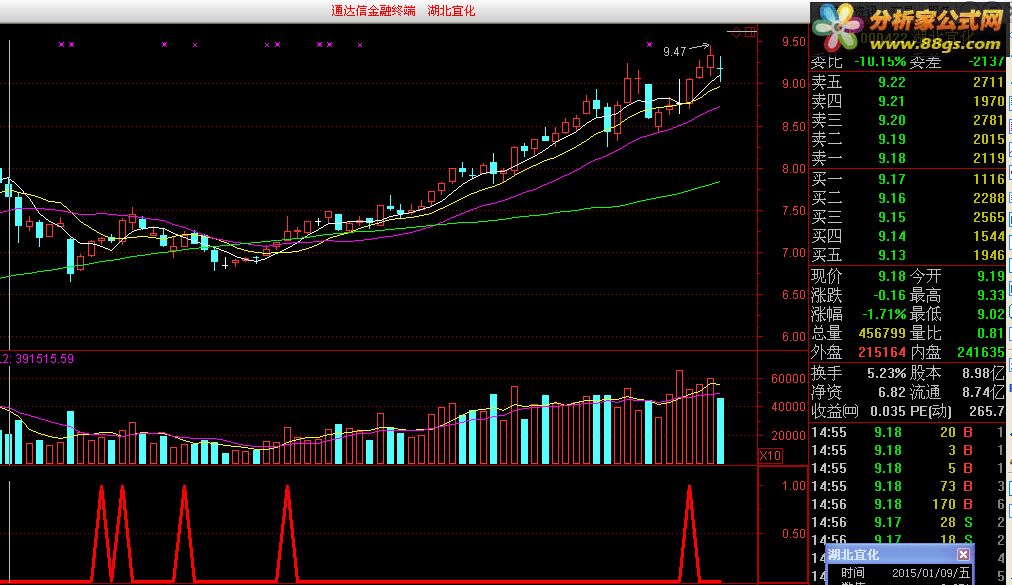Screen dimensions: 1012x585
Task: Click the 量比 value 0.81
Action: 991,334
